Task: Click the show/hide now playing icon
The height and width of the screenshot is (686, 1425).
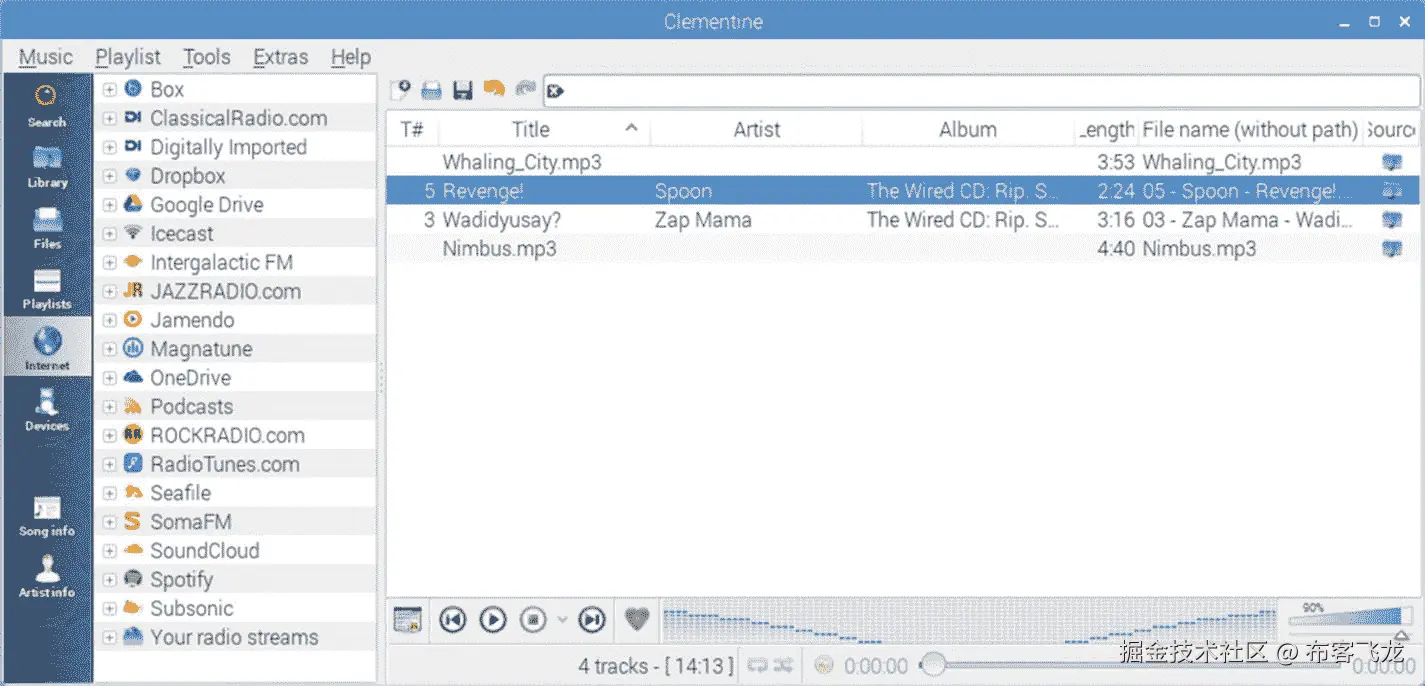Action: (408, 620)
